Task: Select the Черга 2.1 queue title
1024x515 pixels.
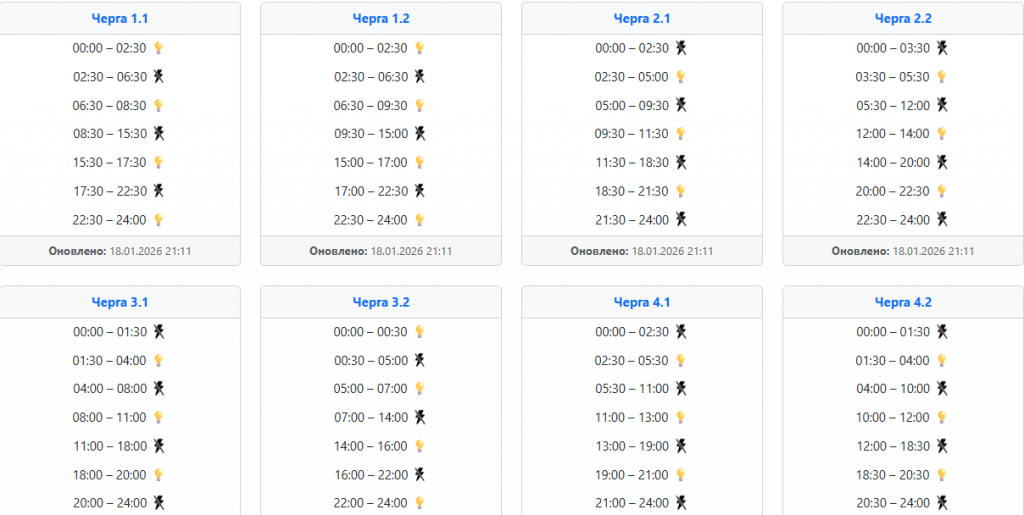Action: (x=642, y=18)
